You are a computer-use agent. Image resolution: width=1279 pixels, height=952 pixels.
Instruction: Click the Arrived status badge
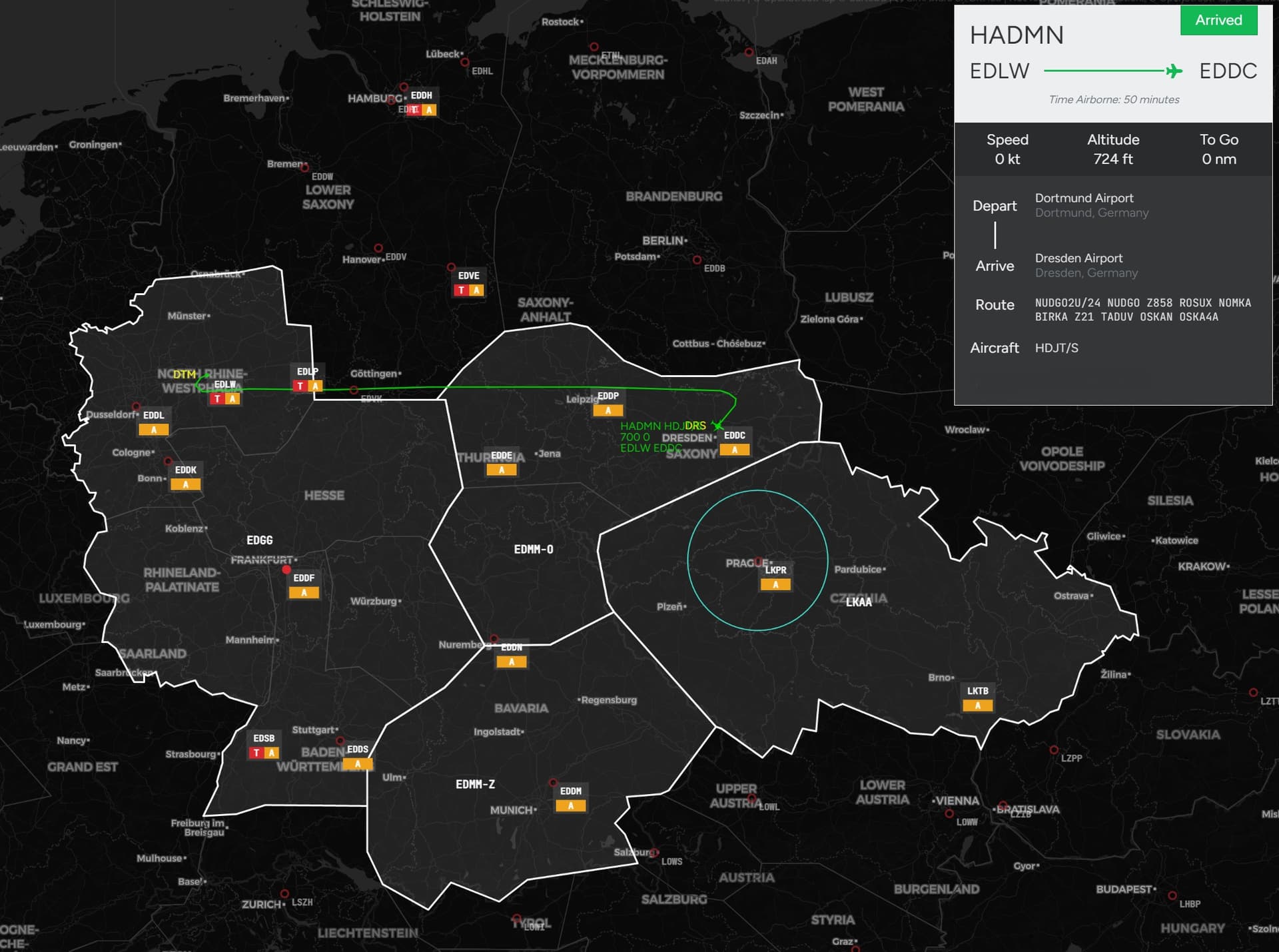(1218, 20)
